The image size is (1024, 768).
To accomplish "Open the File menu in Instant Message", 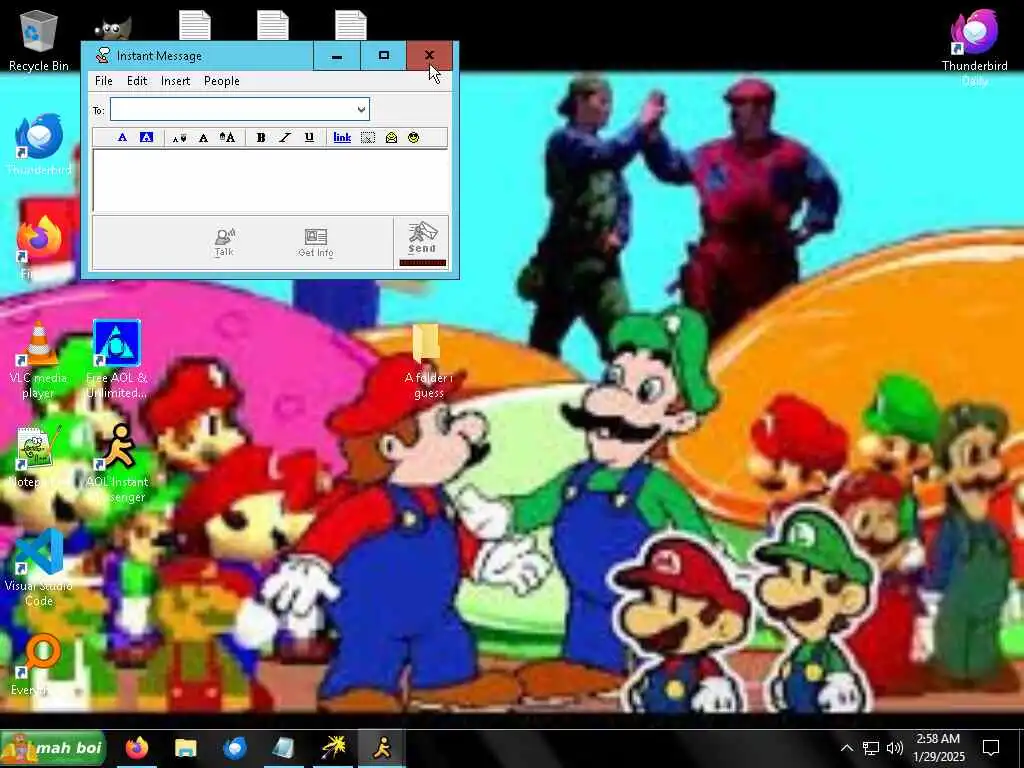I will coord(104,81).
